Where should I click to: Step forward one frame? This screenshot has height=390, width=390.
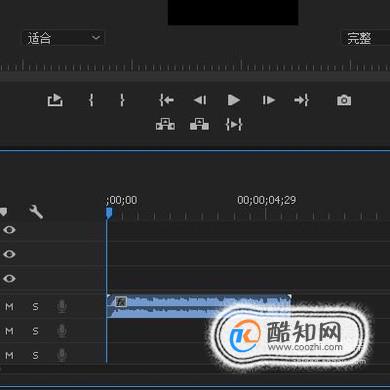[x=269, y=100]
